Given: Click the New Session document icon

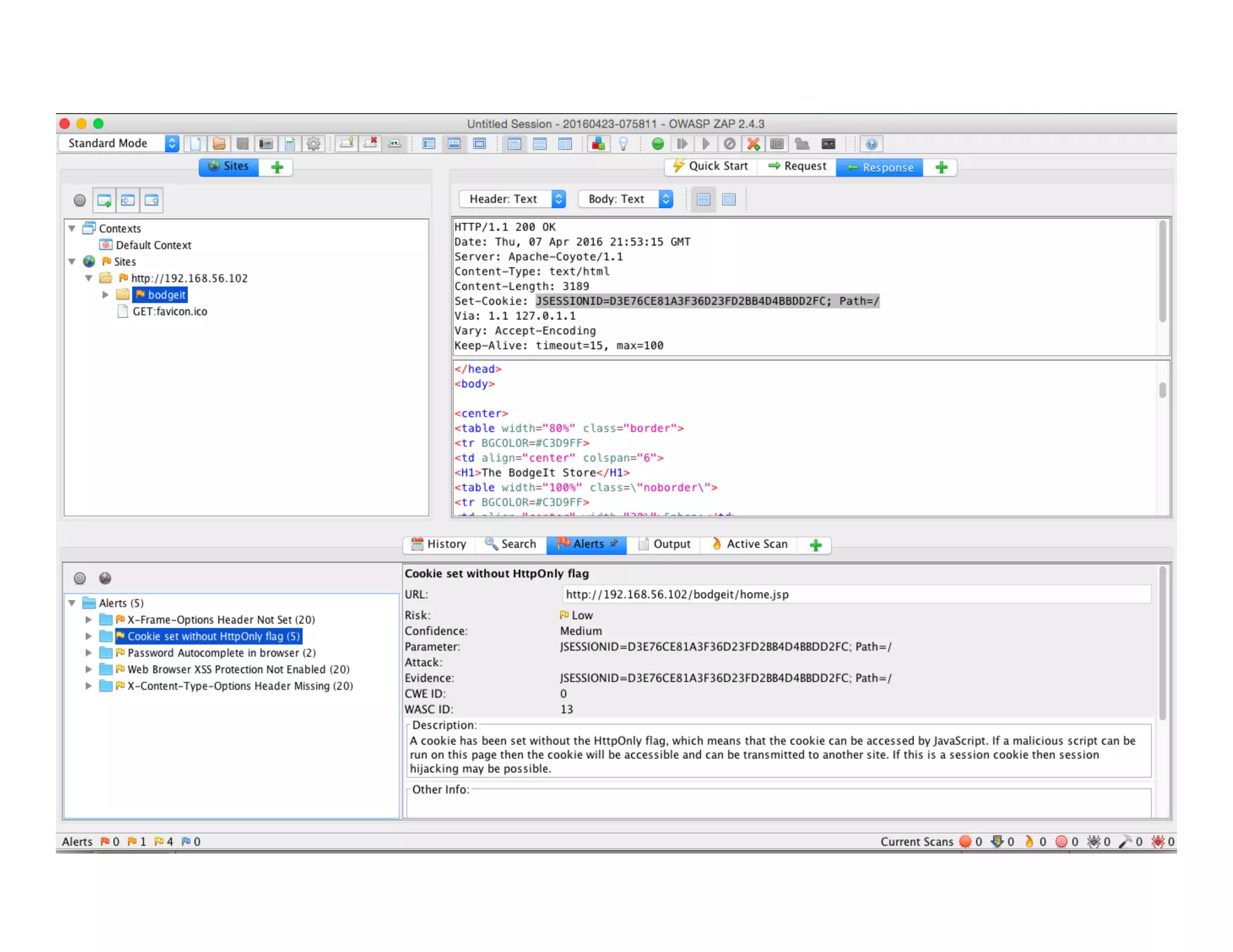Looking at the screenshot, I should (x=194, y=144).
